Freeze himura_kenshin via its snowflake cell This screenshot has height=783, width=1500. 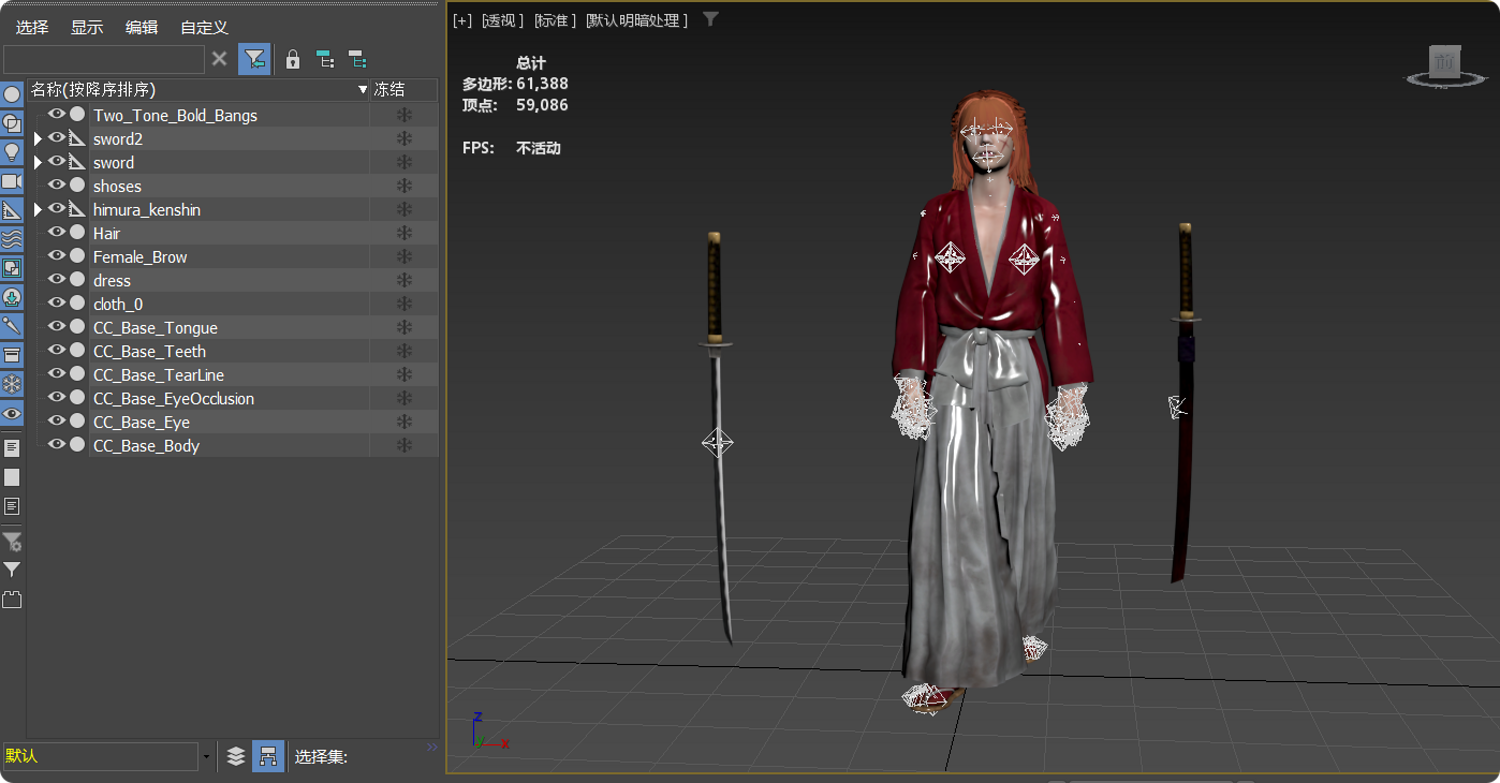point(404,210)
